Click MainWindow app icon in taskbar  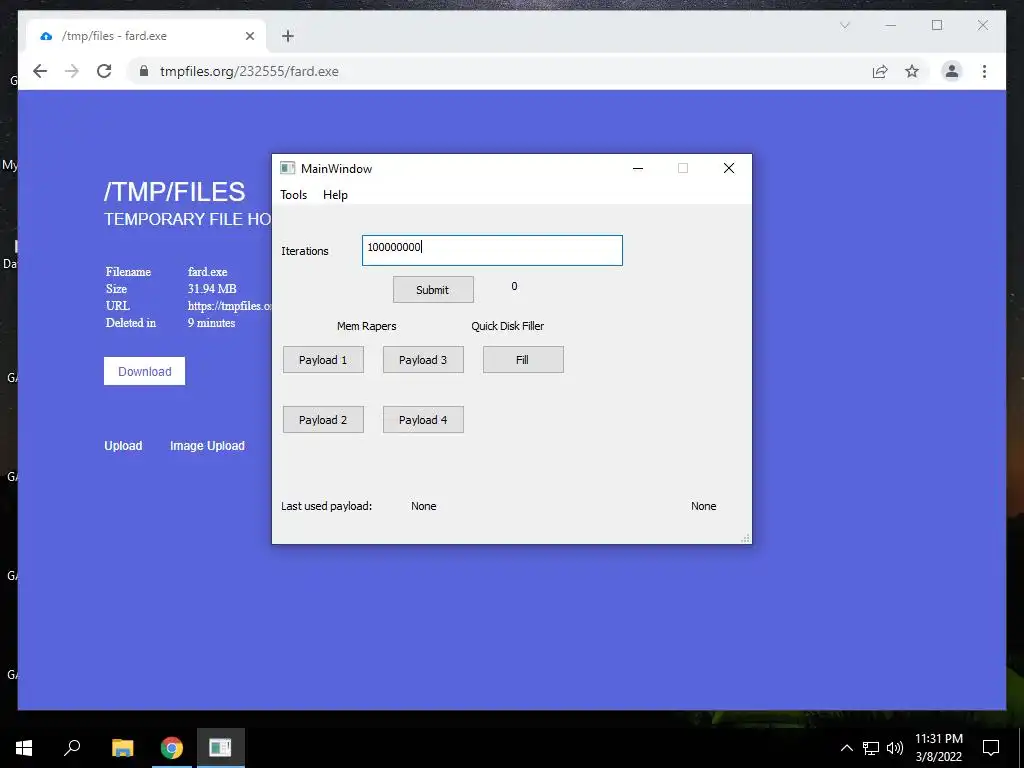click(x=220, y=748)
